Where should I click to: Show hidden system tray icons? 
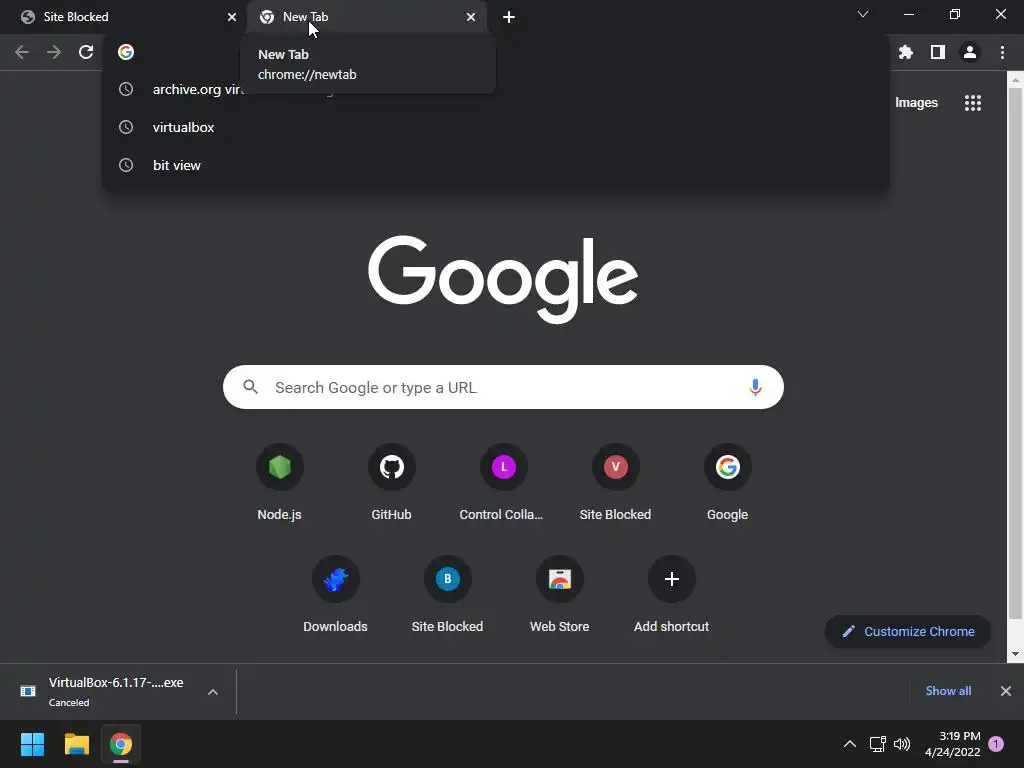[850, 744]
